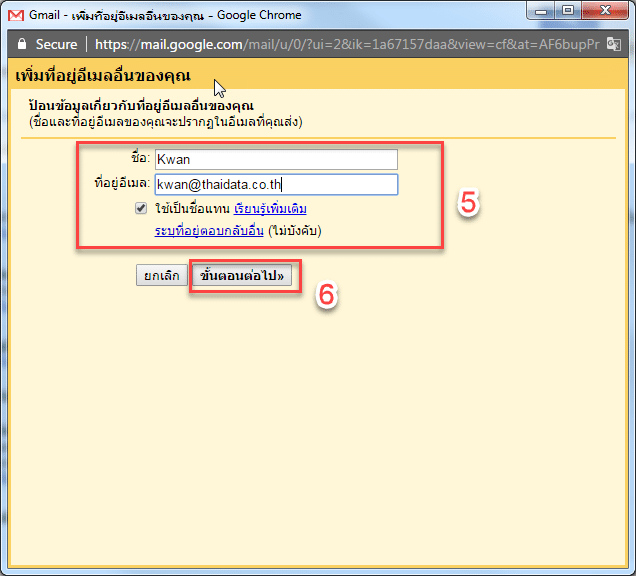The image size is (636, 576).
Task: Open the Google Translate icon in address bar
Action: [613, 44]
